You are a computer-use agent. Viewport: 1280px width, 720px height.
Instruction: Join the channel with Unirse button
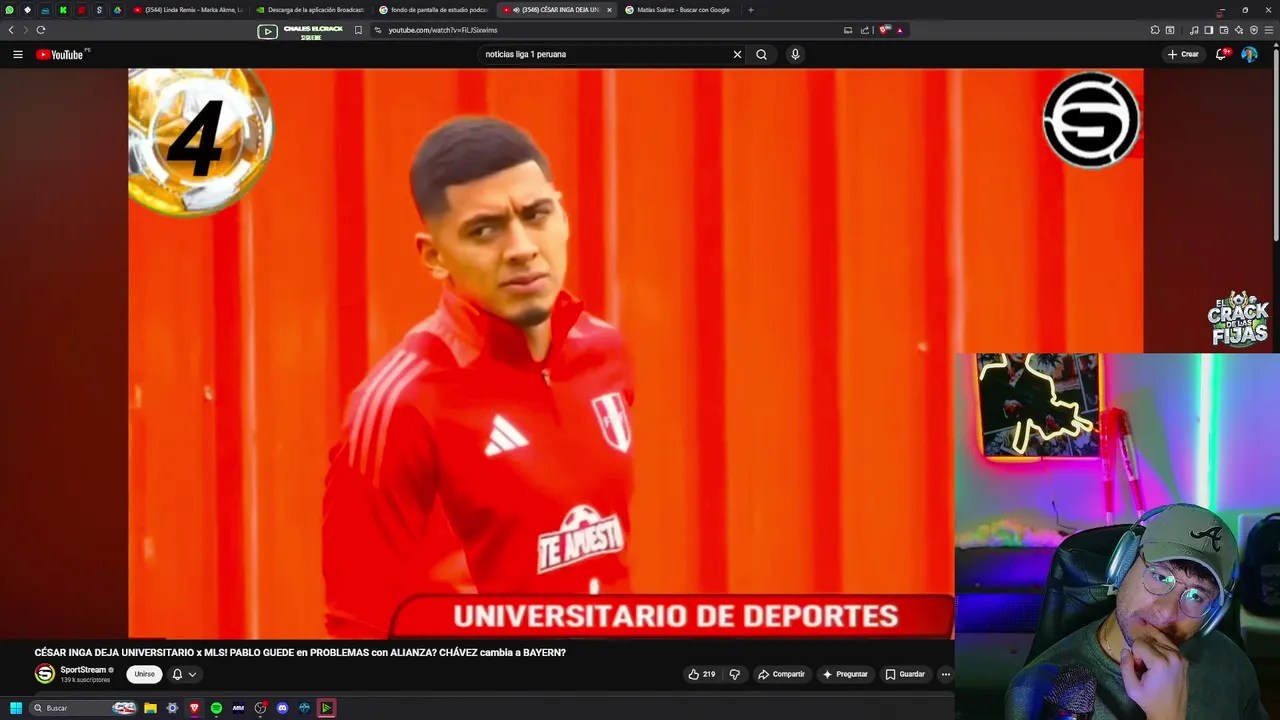click(x=145, y=674)
